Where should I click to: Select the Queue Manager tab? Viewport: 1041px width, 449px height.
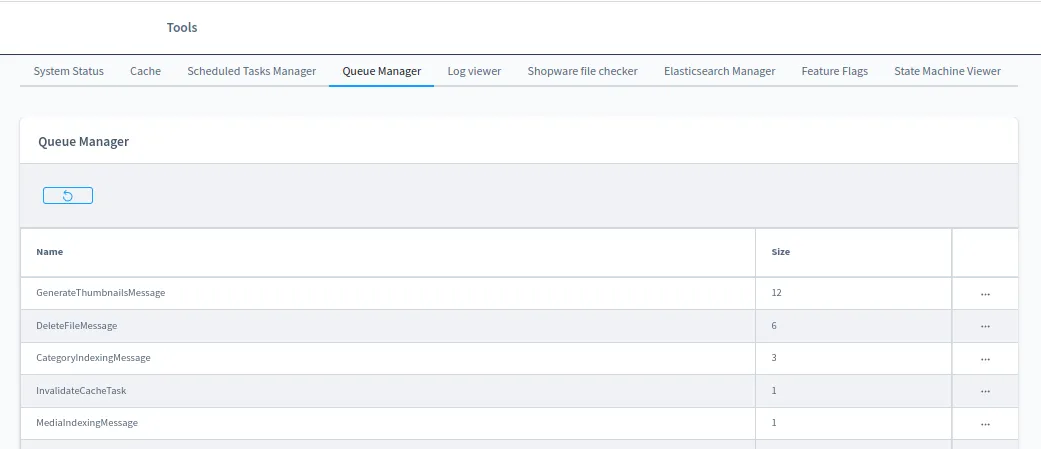pyautogui.click(x=381, y=71)
